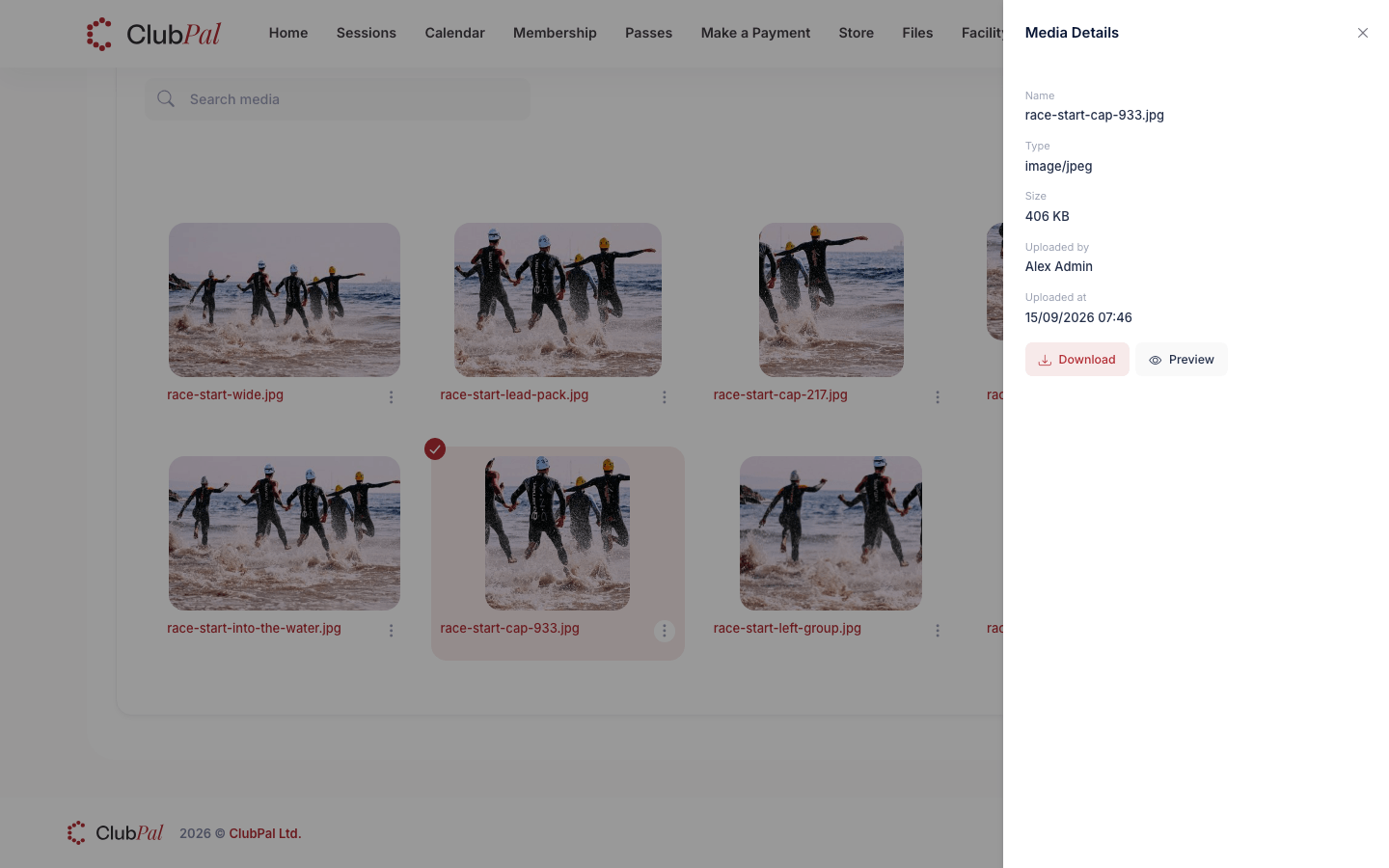The height and width of the screenshot is (868, 1389).
Task: Open options menu for race-start-cap-933.jpg
Action: tap(664, 631)
